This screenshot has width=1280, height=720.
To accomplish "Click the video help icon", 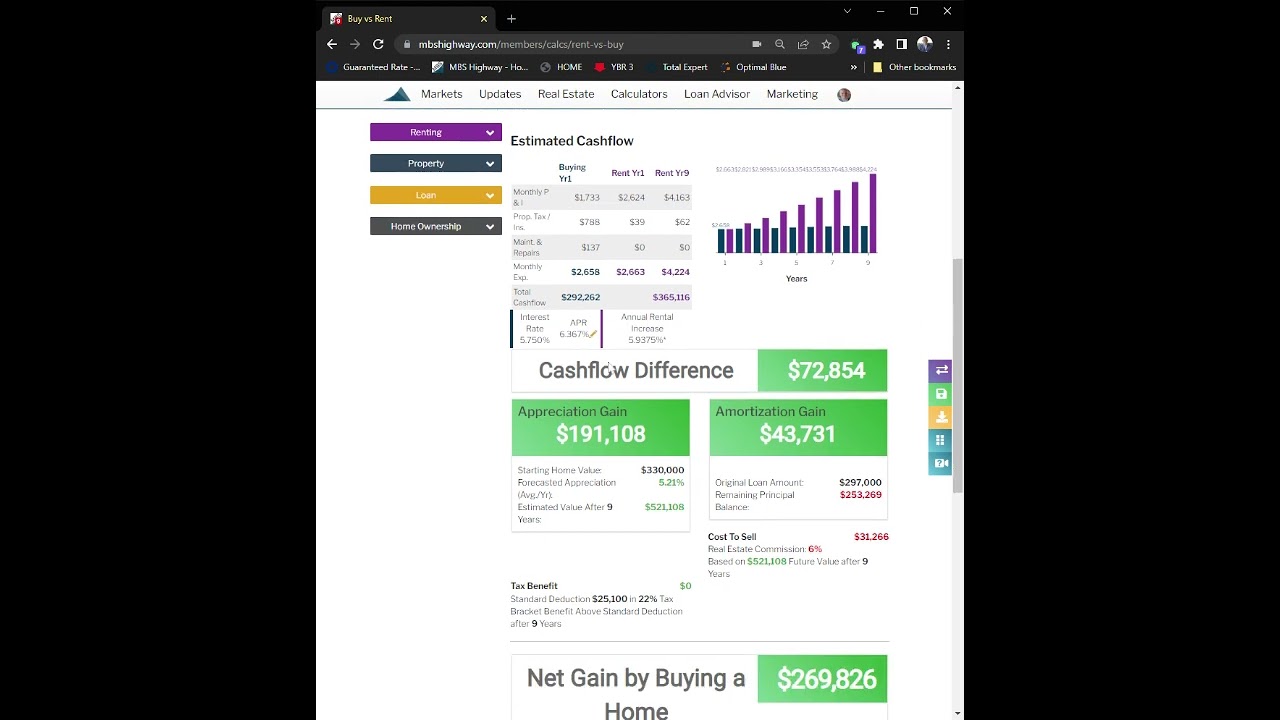I will click(x=940, y=463).
